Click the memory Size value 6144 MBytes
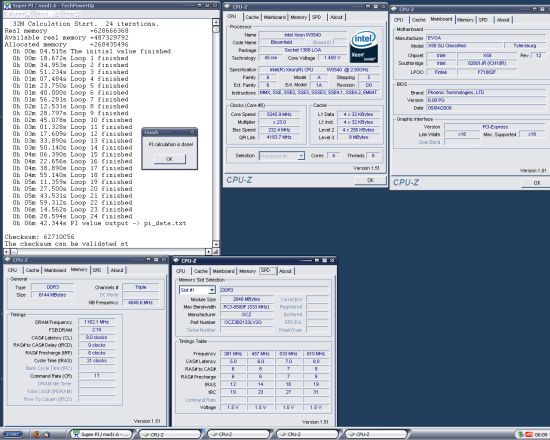Screen dimensions: 550x440 pos(52,295)
